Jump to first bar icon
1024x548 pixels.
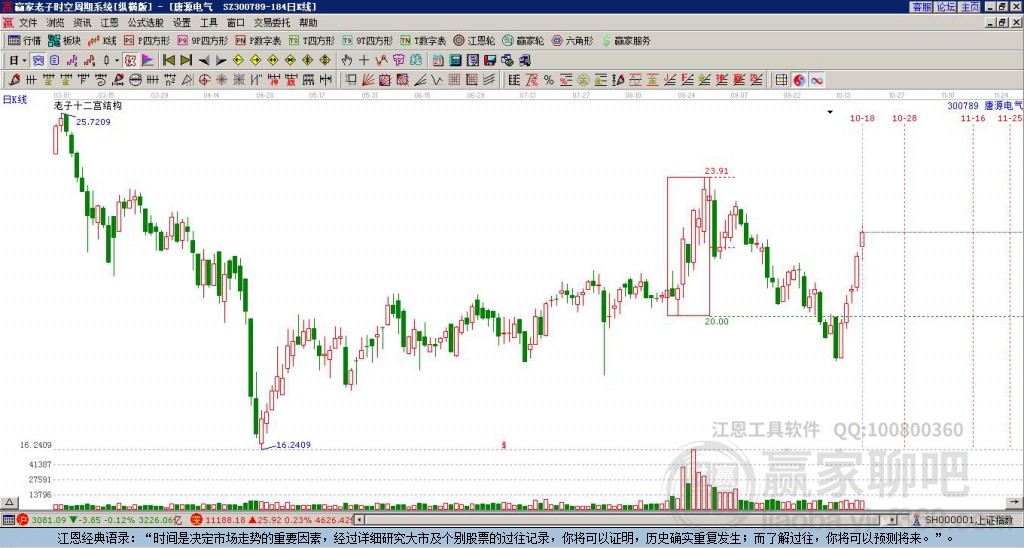click(168, 61)
